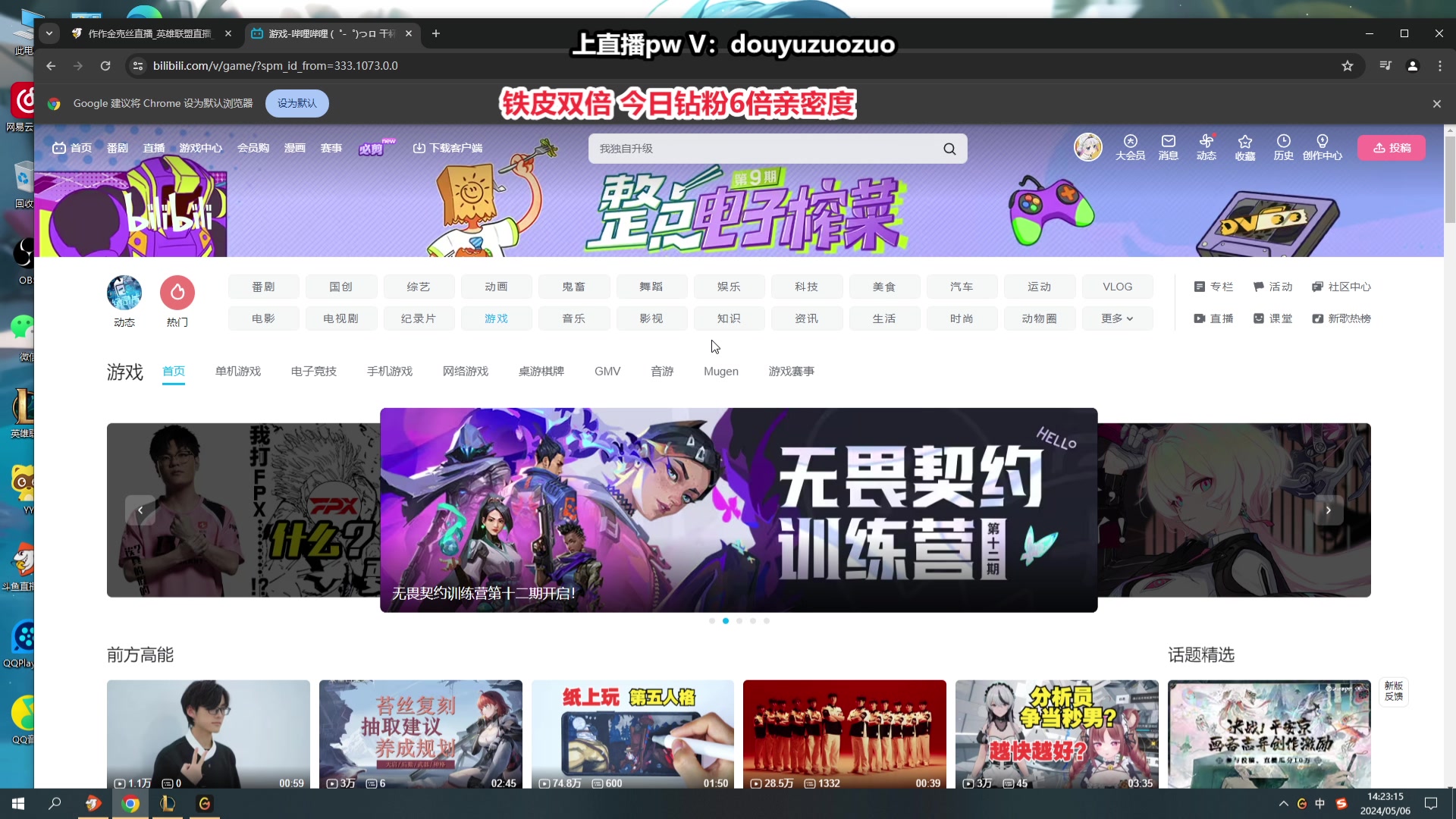Switch to 网络游戏 tab

tap(466, 372)
